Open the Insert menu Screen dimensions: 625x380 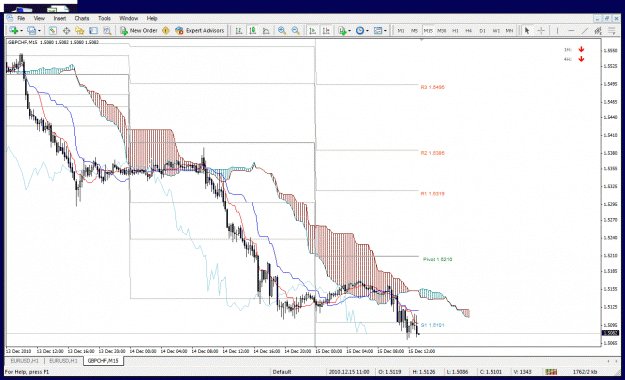tap(60, 18)
